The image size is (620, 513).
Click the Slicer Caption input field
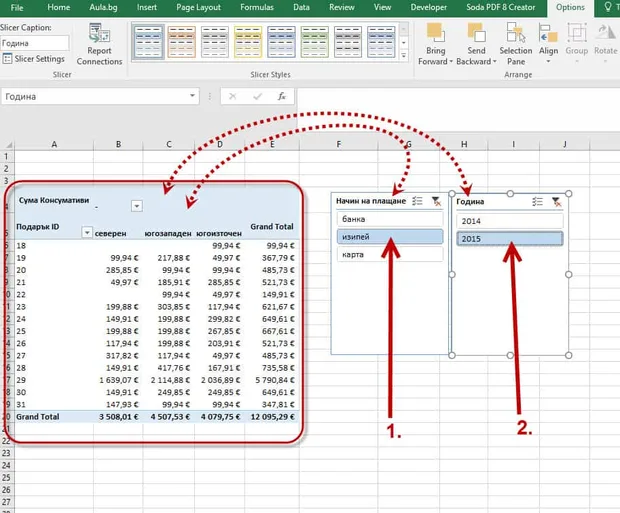coord(35,43)
